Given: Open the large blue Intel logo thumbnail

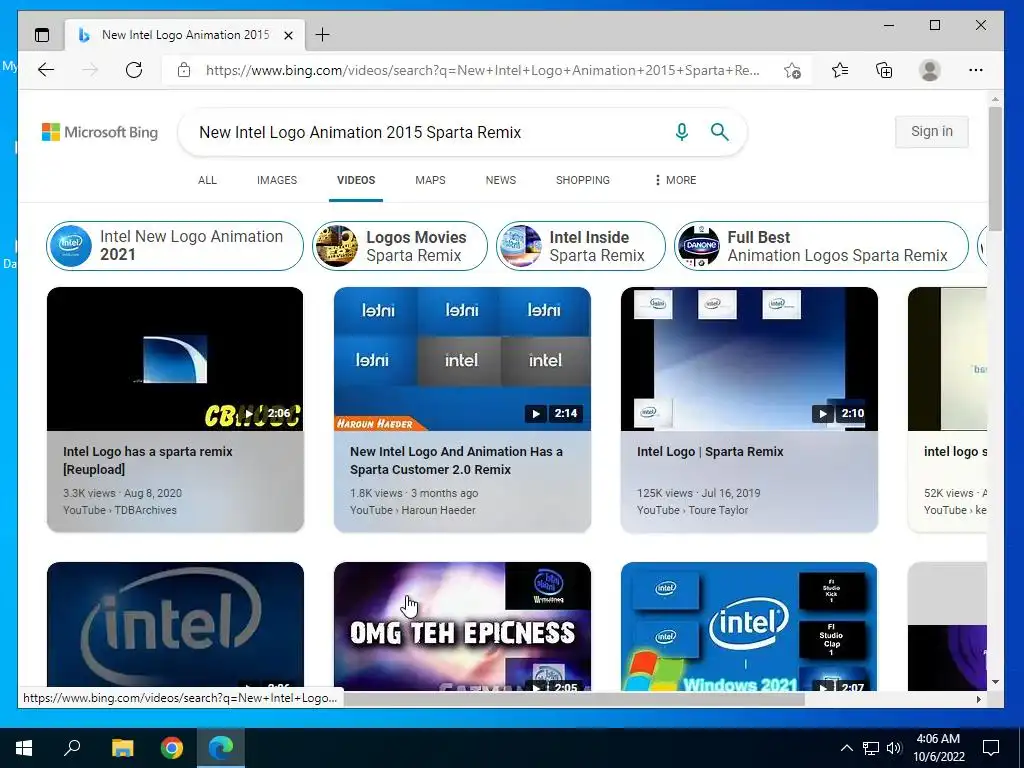Looking at the screenshot, I should point(175,626).
